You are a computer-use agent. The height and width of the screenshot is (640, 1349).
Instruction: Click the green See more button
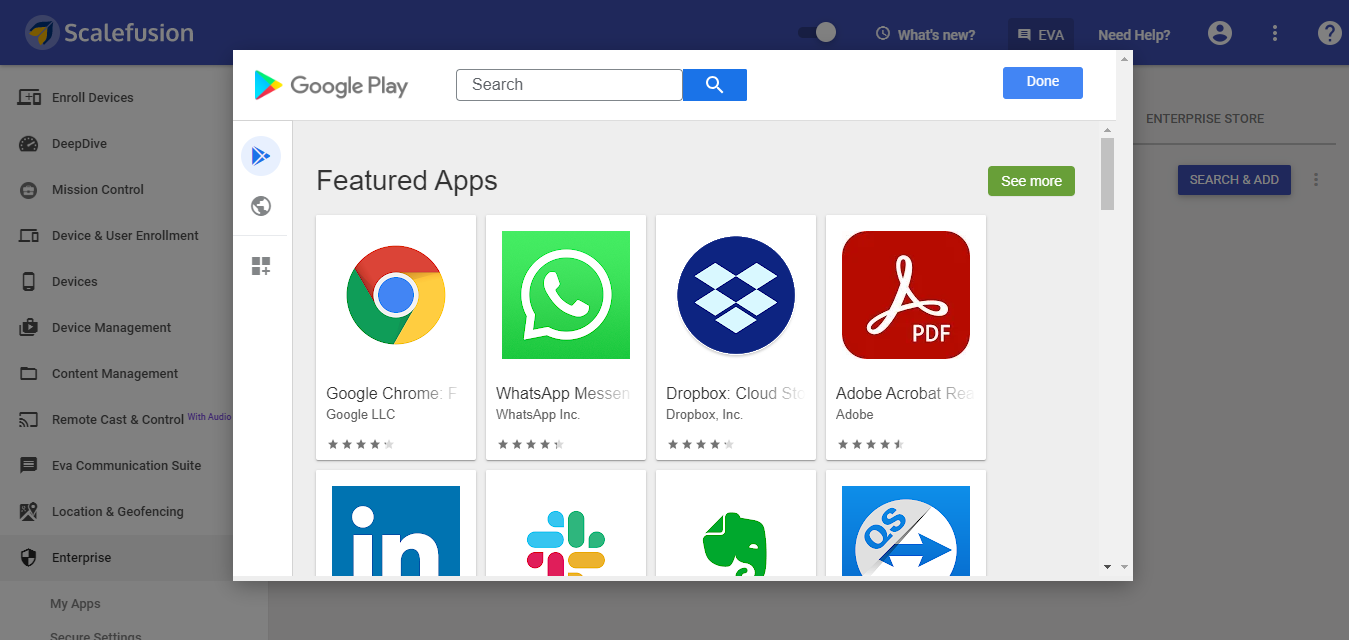(1031, 181)
